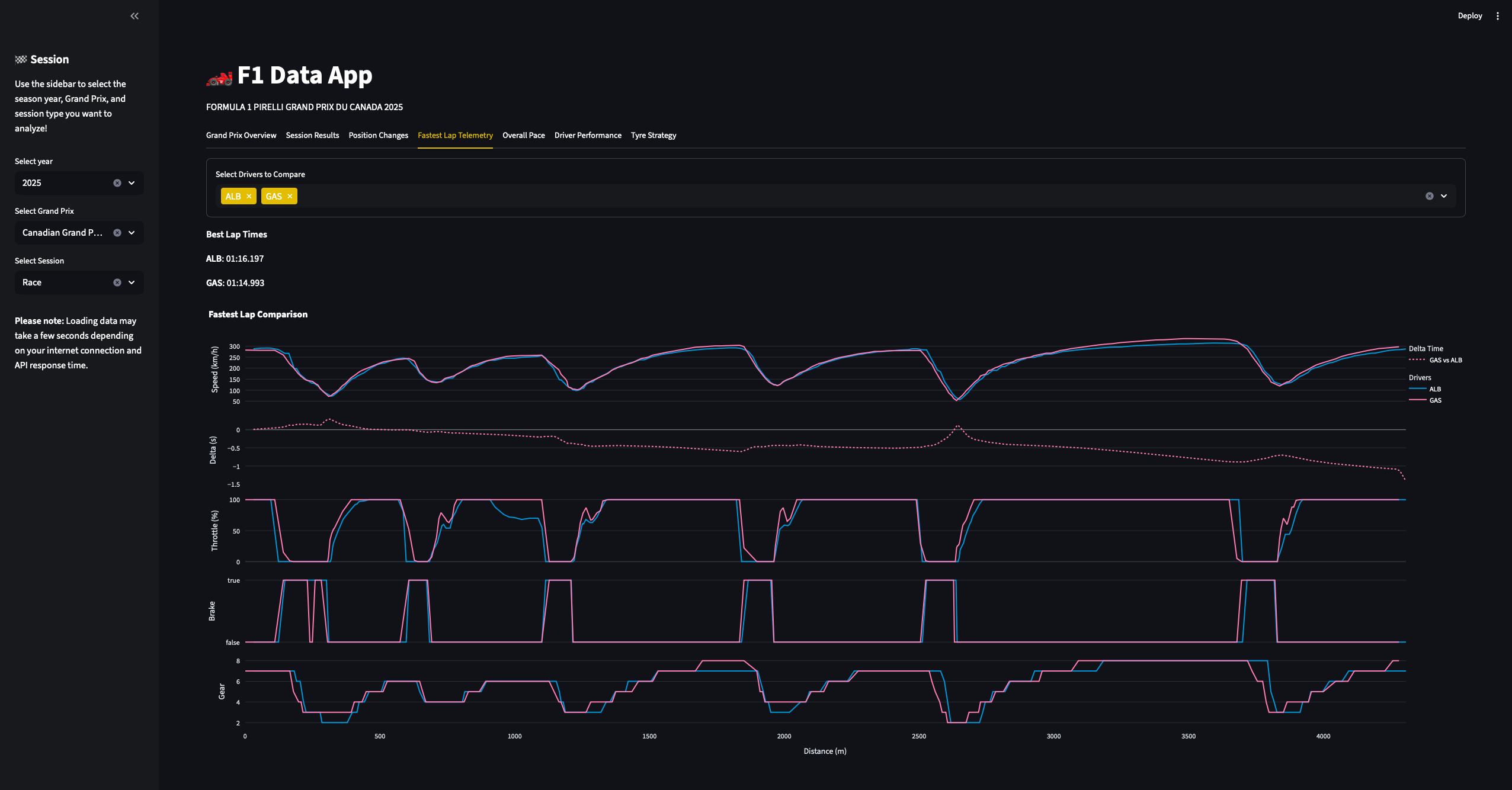Open the three-dot main menu

click(1498, 16)
